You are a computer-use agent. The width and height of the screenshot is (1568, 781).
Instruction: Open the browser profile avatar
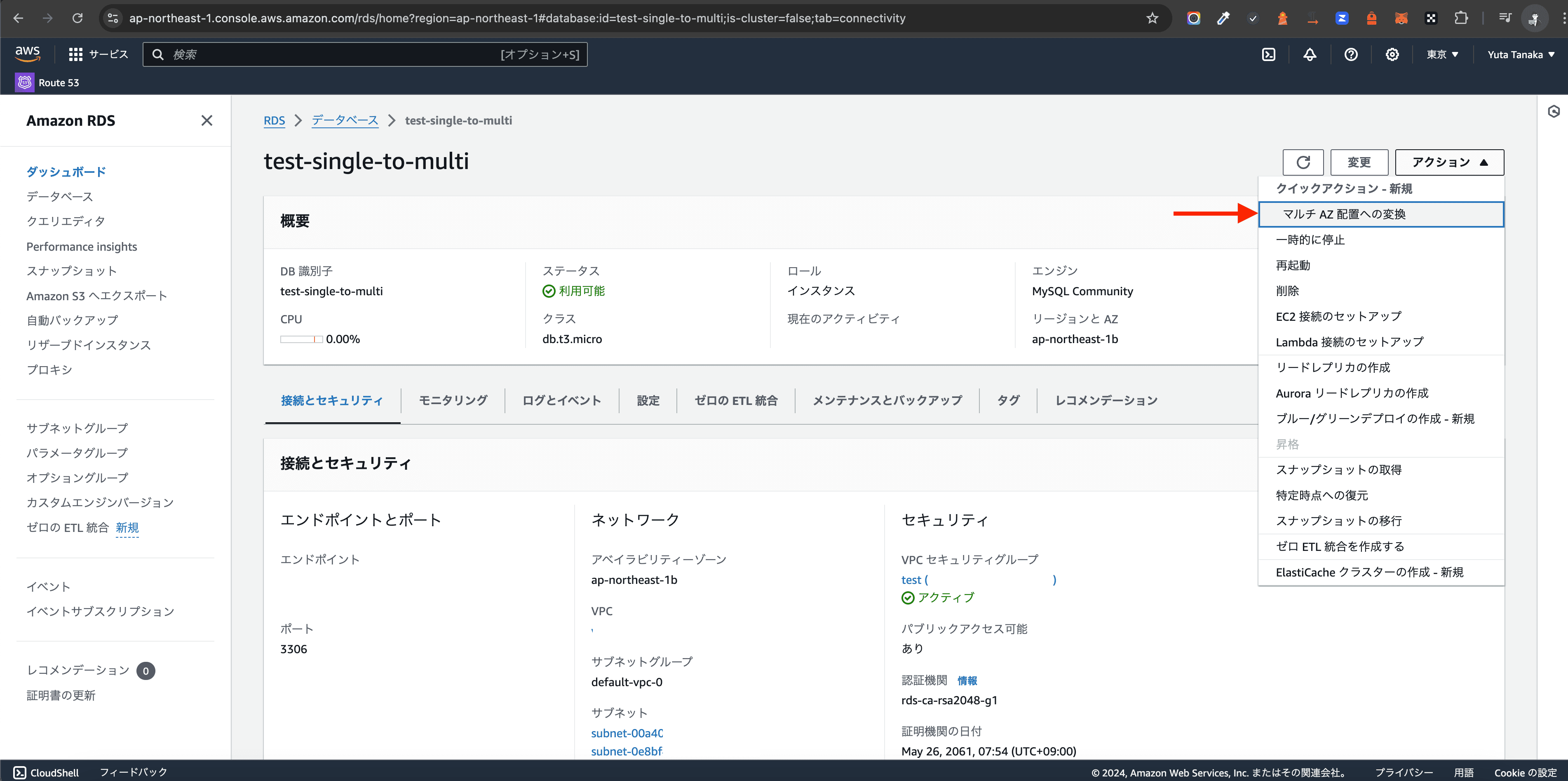1535,18
